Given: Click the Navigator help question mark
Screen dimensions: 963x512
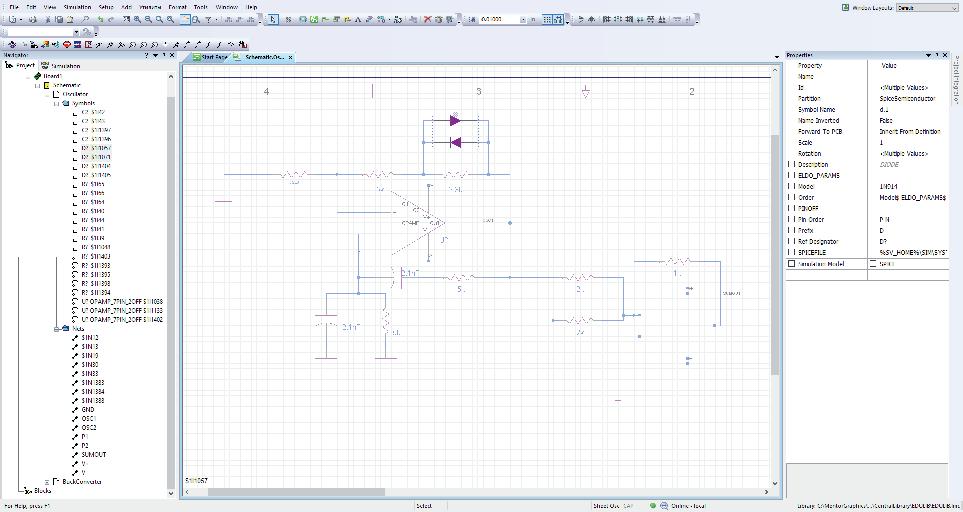Looking at the screenshot, I should tap(146, 55).
